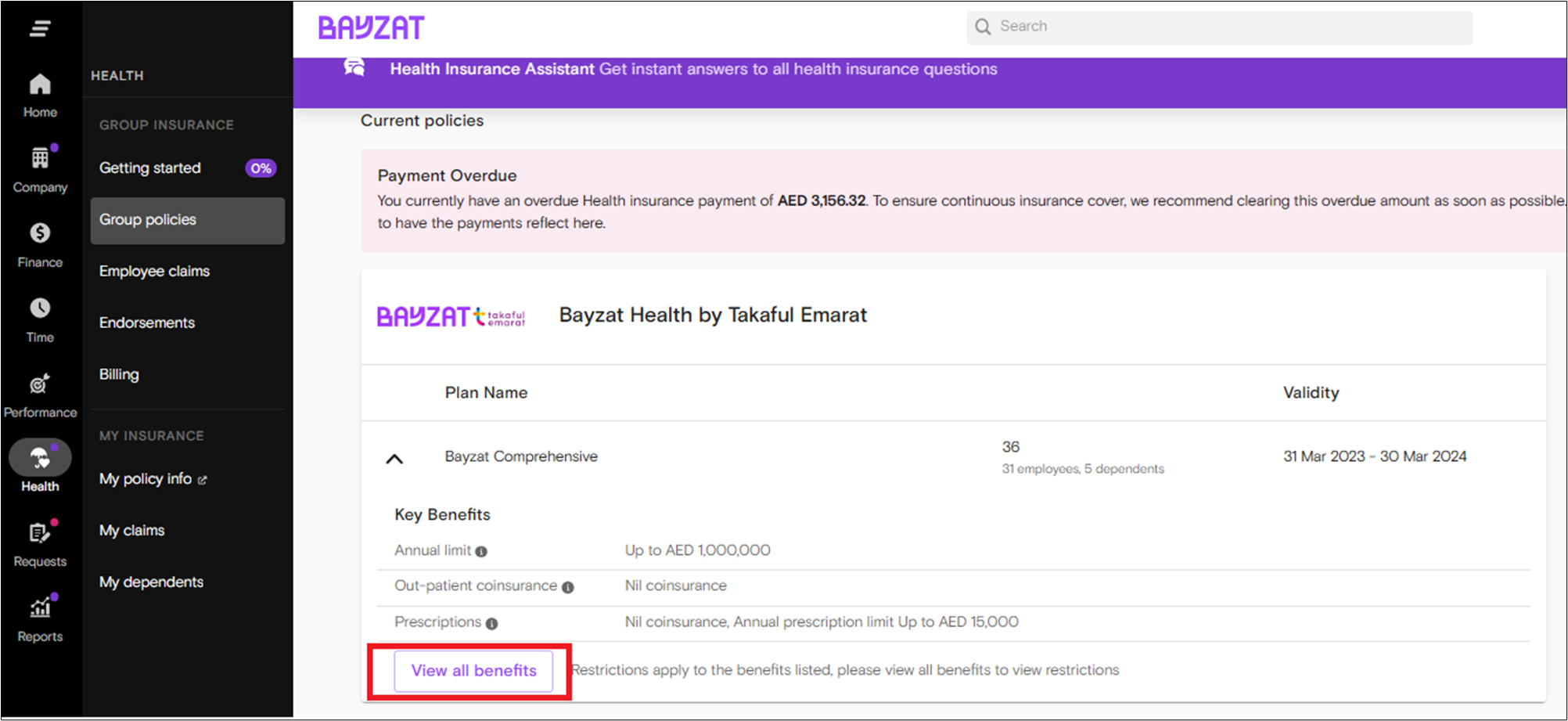Click the Current policies heading
Image resolution: width=1568 pixels, height=721 pixels.
point(422,121)
